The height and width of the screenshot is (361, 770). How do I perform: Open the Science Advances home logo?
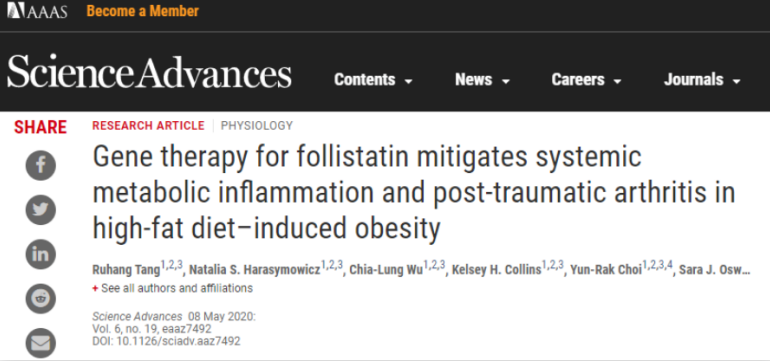click(149, 72)
